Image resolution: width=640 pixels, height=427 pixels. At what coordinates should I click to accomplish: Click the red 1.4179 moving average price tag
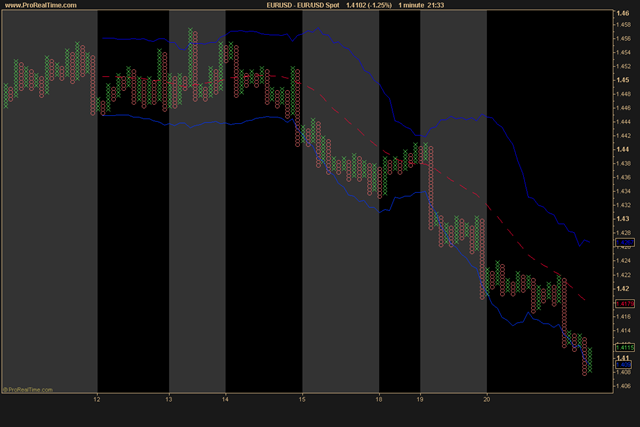click(625, 304)
